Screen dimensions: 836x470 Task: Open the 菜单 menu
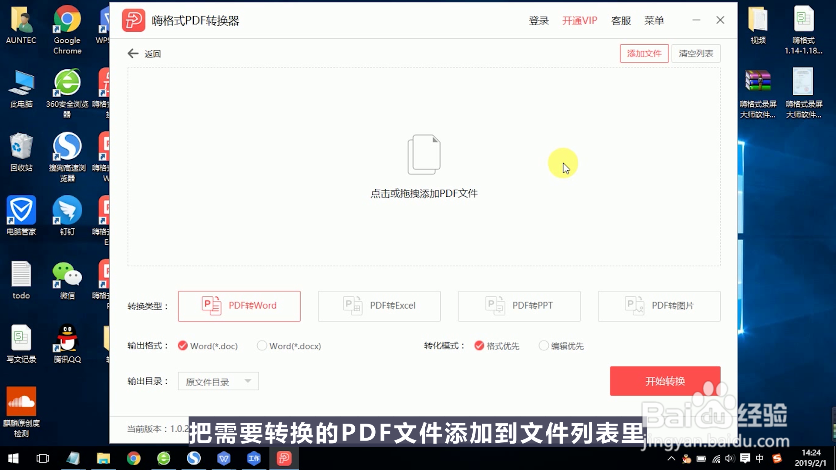coord(654,21)
